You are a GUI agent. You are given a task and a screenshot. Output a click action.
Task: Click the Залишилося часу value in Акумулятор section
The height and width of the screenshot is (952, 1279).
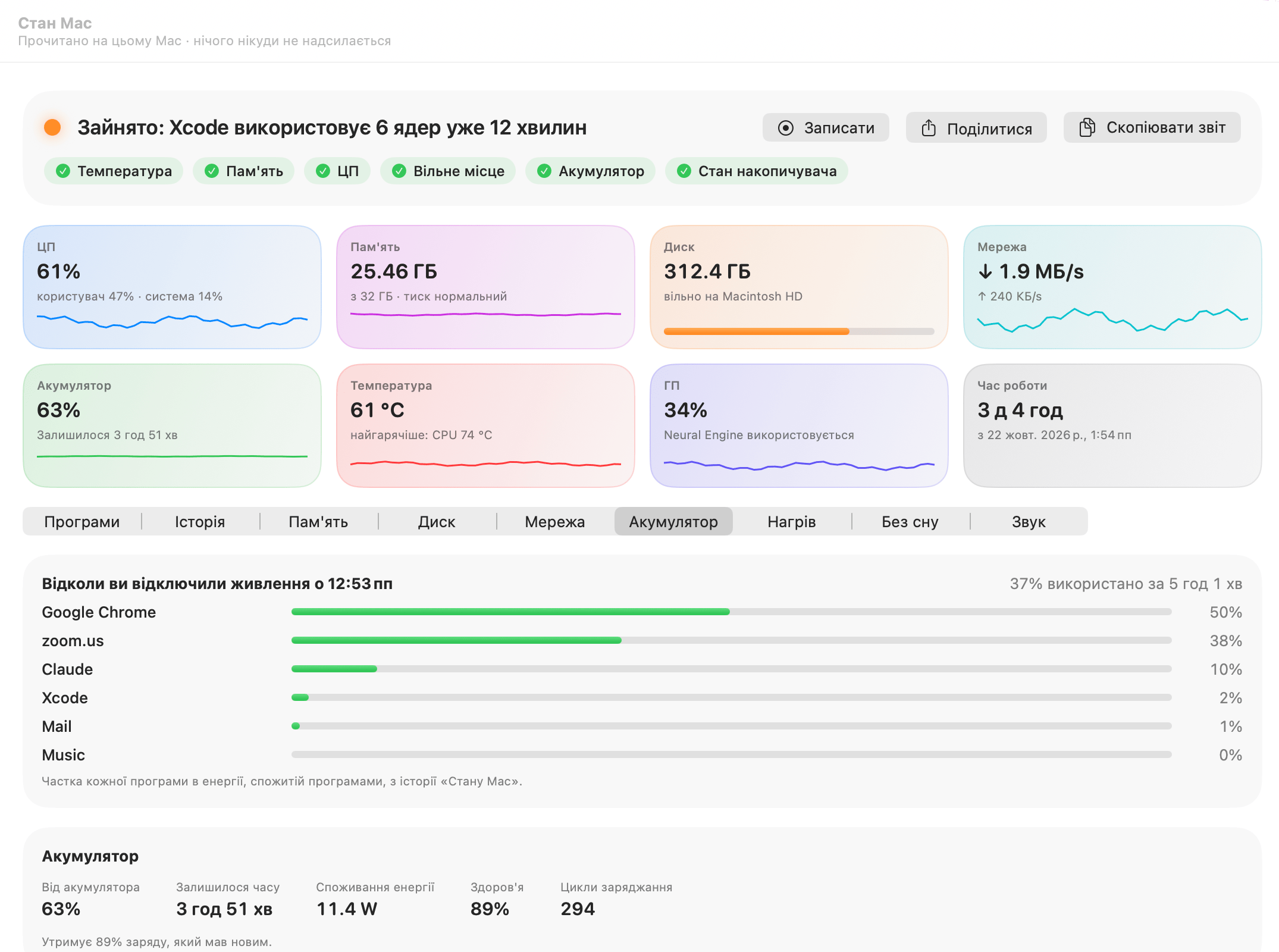[x=224, y=909]
